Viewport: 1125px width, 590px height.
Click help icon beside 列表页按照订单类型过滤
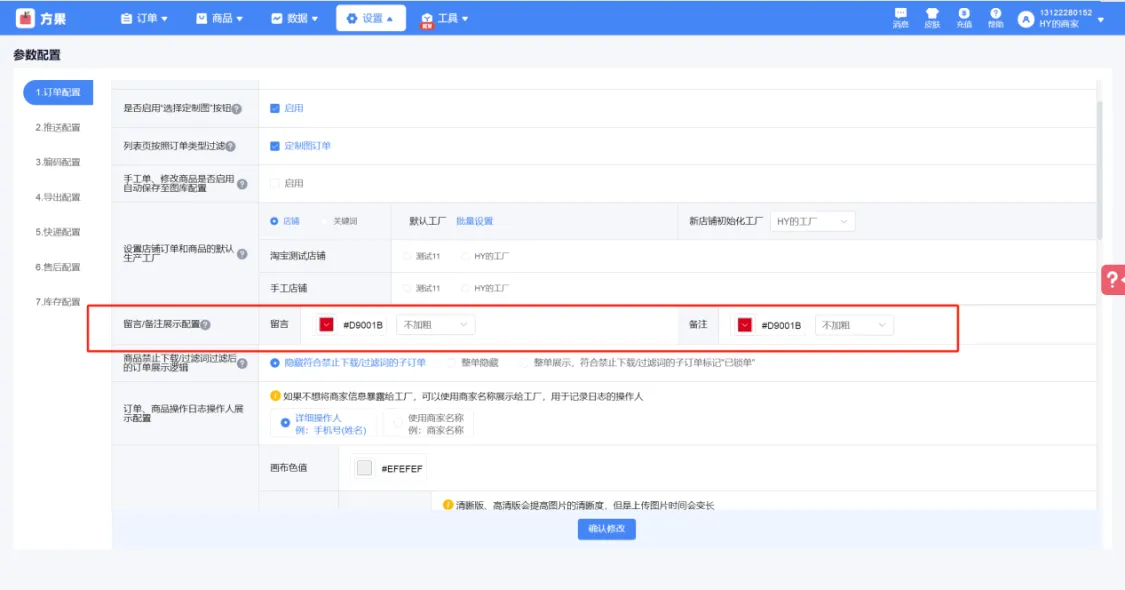point(230,146)
